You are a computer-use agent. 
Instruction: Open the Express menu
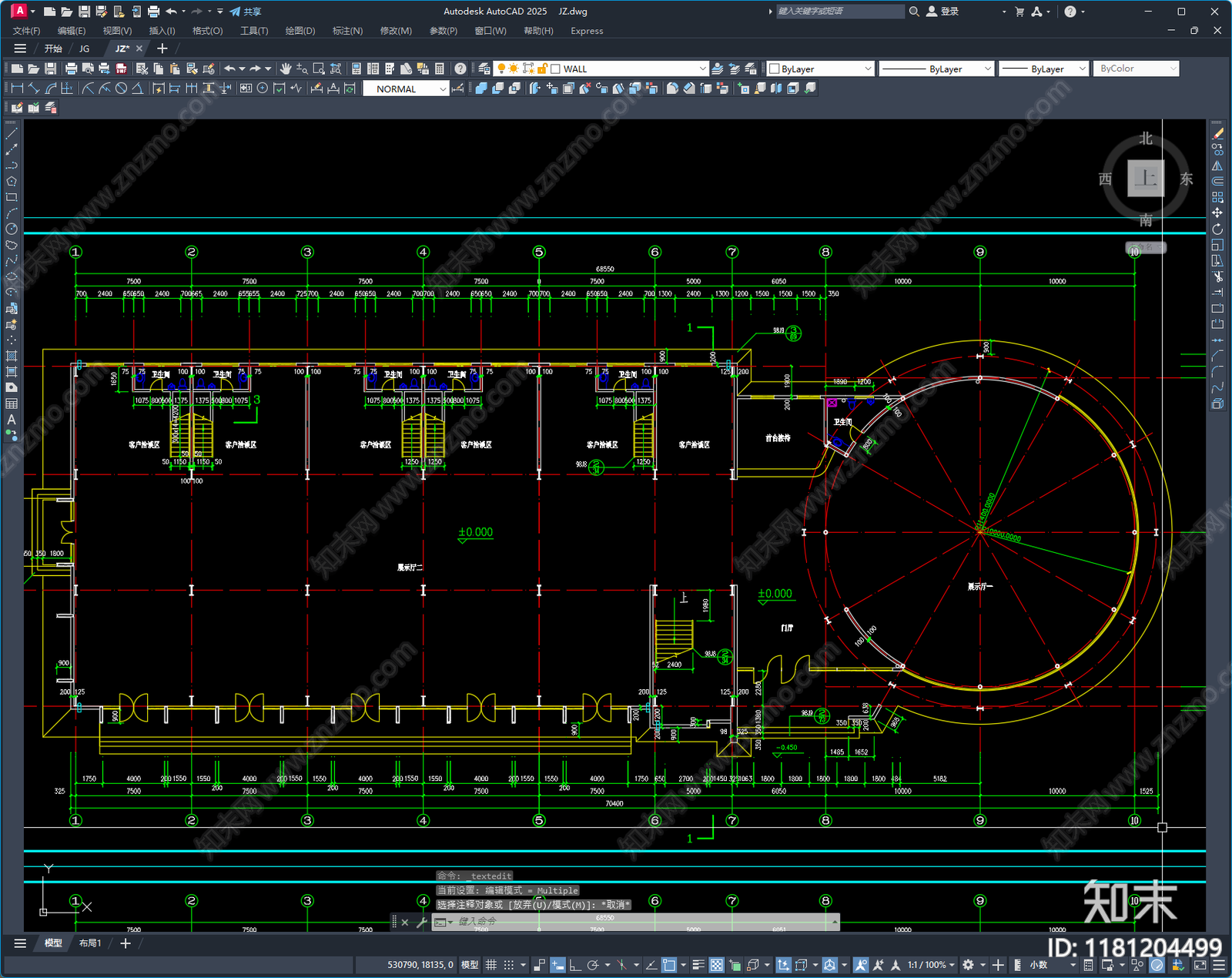tap(587, 31)
